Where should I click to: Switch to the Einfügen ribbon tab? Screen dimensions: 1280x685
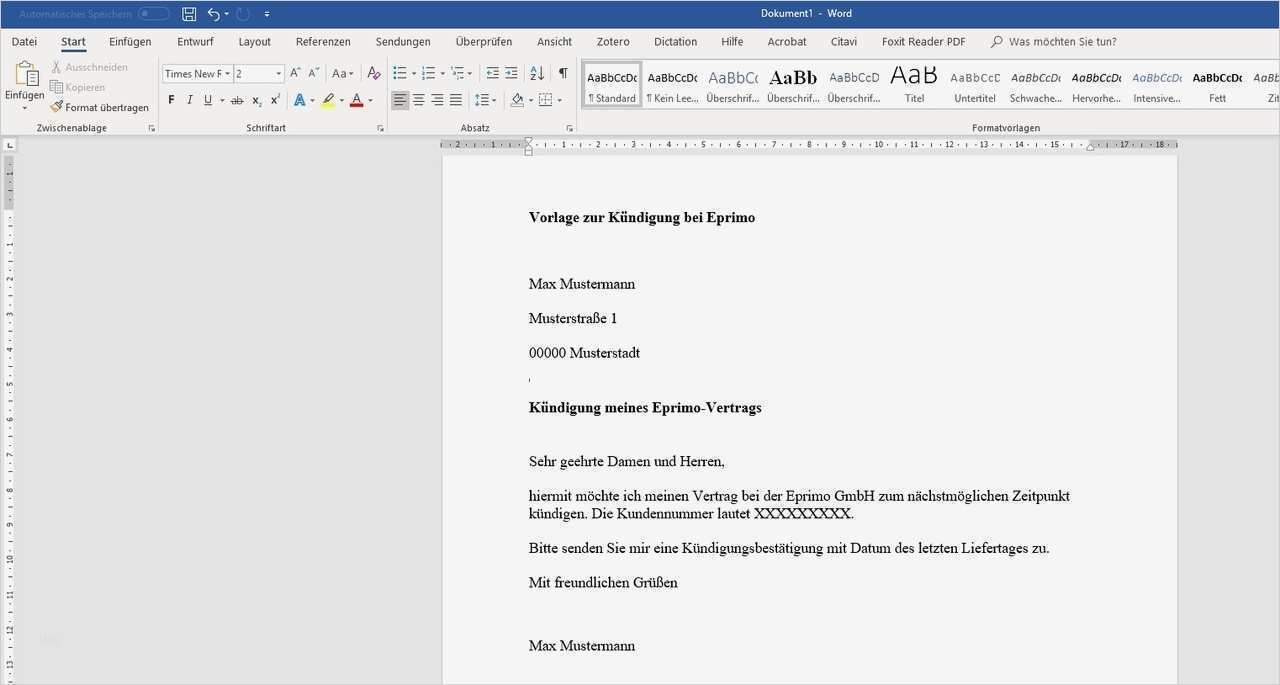pos(130,41)
